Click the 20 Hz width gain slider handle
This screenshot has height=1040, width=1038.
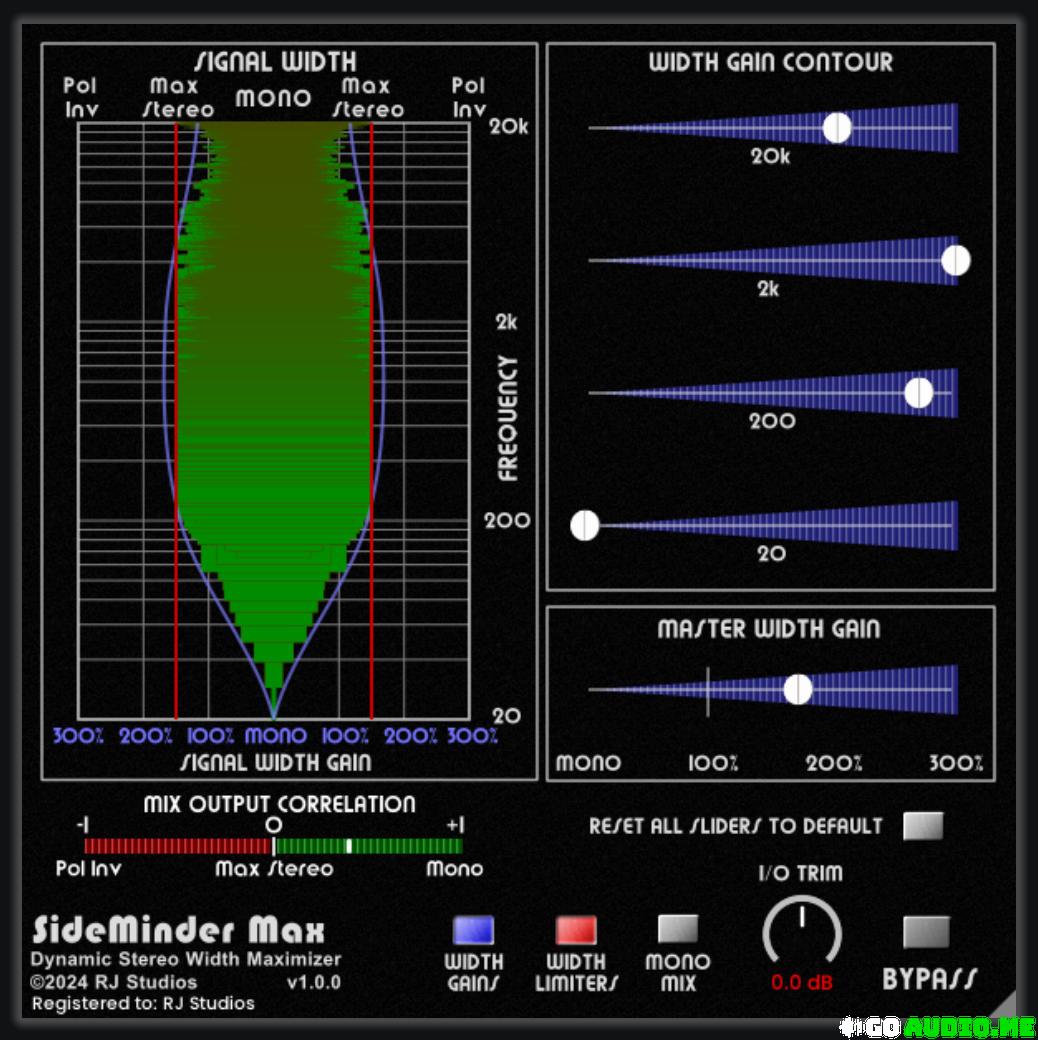click(x=585, y=525)
